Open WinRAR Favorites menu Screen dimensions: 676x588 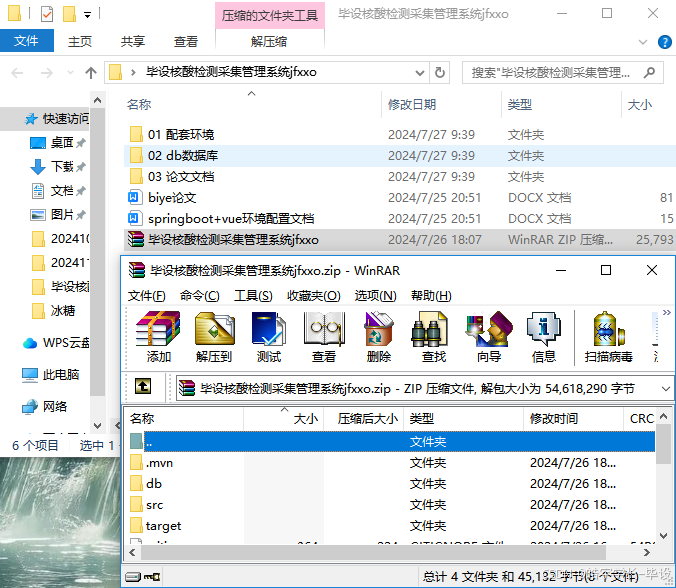[313, 296]
